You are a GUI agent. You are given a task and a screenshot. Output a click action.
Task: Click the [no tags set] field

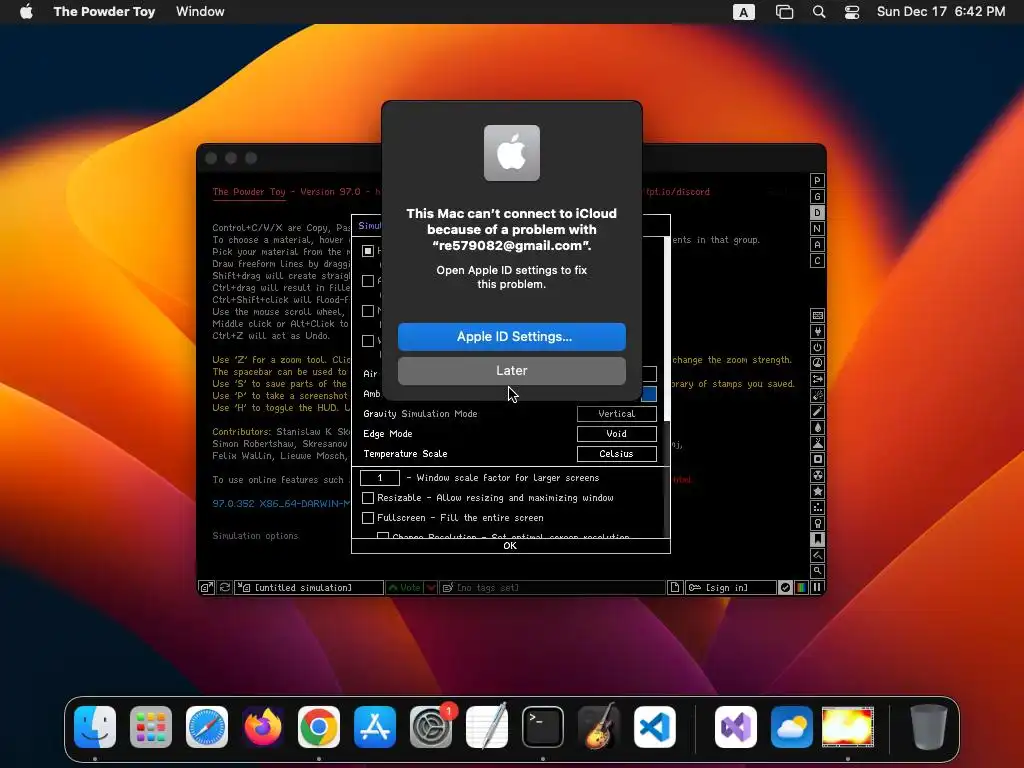point(552,588)
